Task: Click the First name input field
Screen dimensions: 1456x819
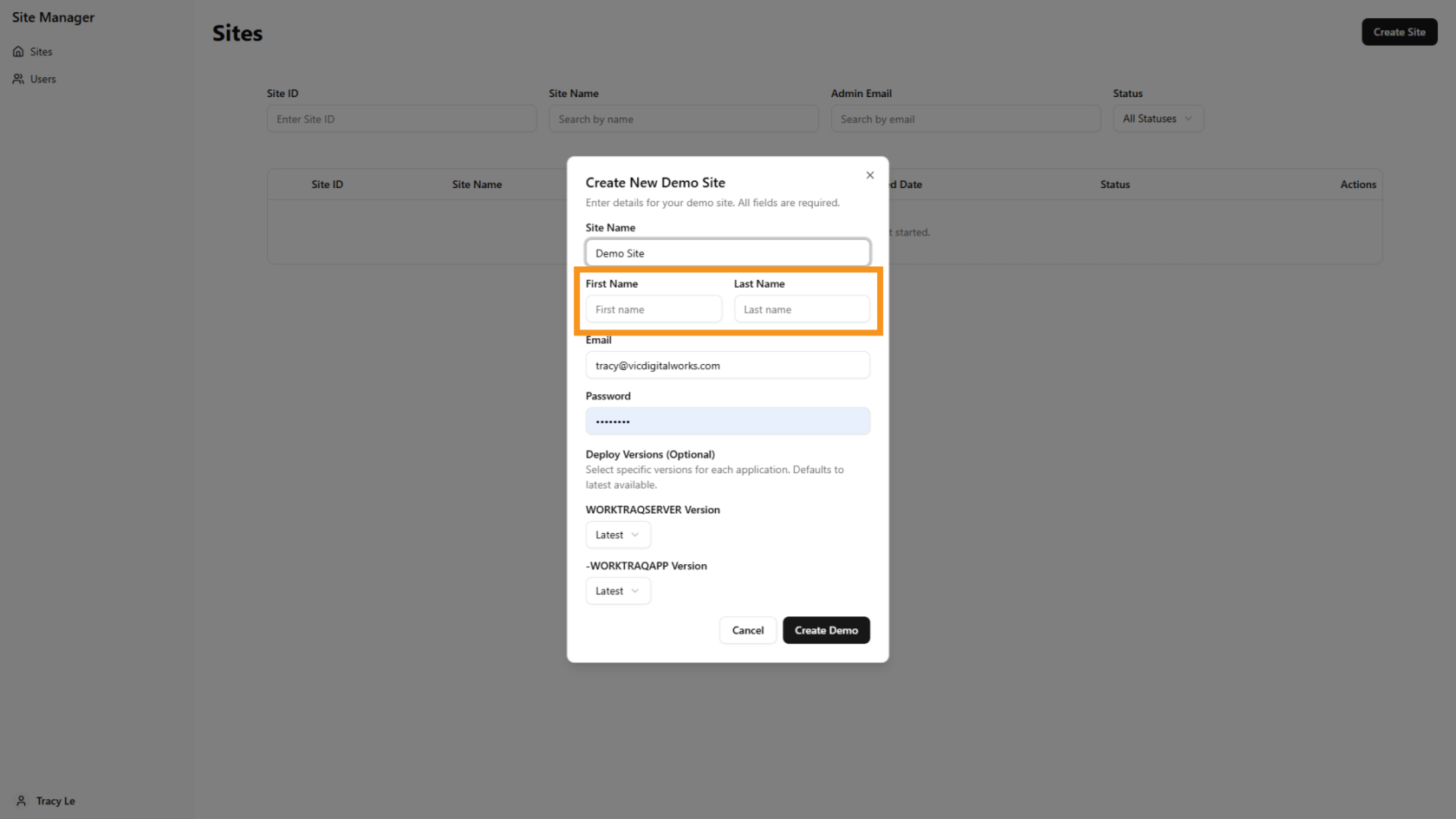Action: pyautogui.click(x=653, y=309)
